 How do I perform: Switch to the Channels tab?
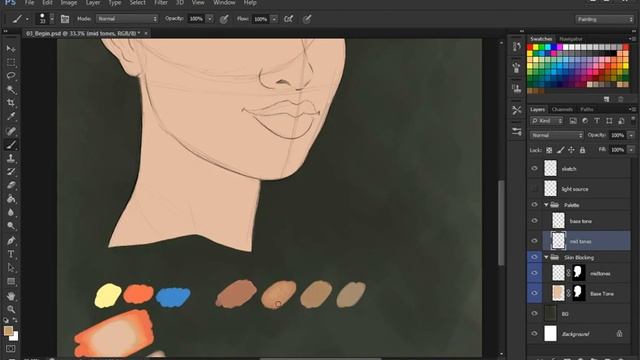562,109
